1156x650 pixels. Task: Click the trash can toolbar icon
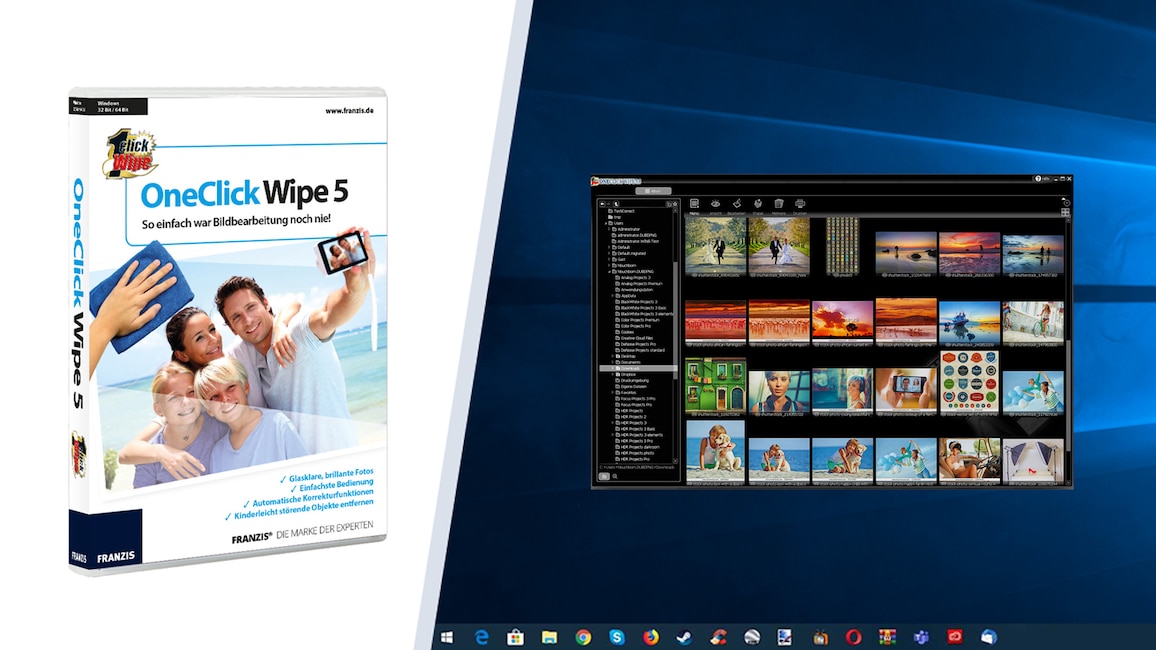(779, 203)
